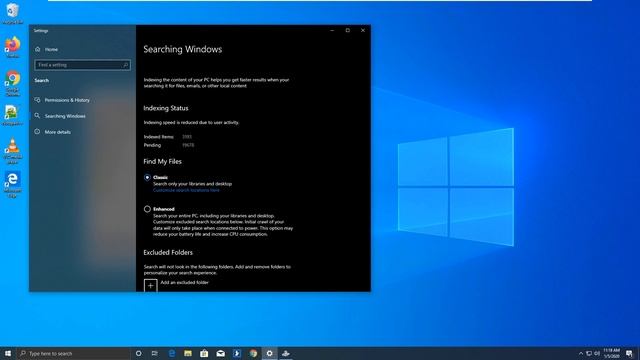Open the taskbar clock and date
Viewport: 640px width, 360px height.
[611, 353]
